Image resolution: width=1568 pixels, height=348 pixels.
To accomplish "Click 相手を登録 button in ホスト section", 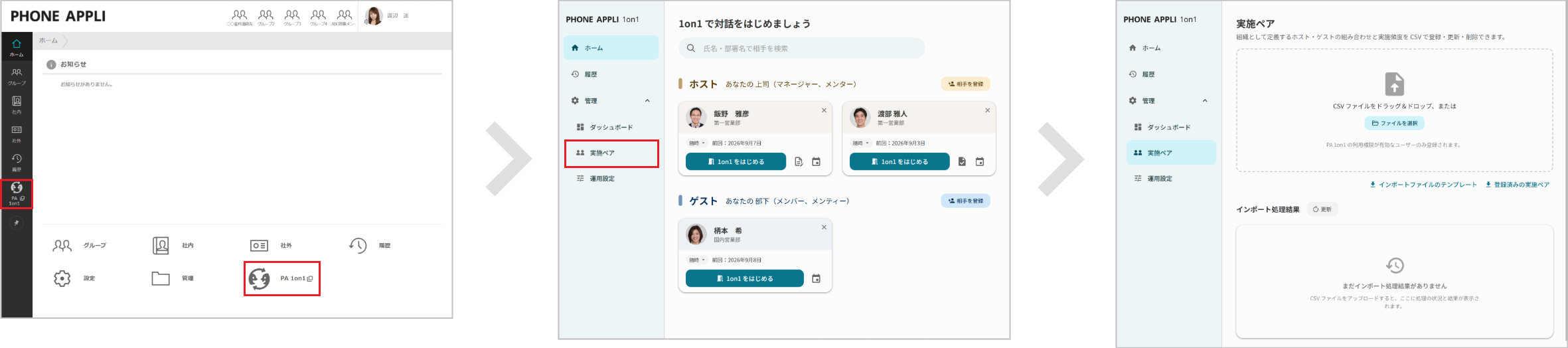I will (965, 84).
